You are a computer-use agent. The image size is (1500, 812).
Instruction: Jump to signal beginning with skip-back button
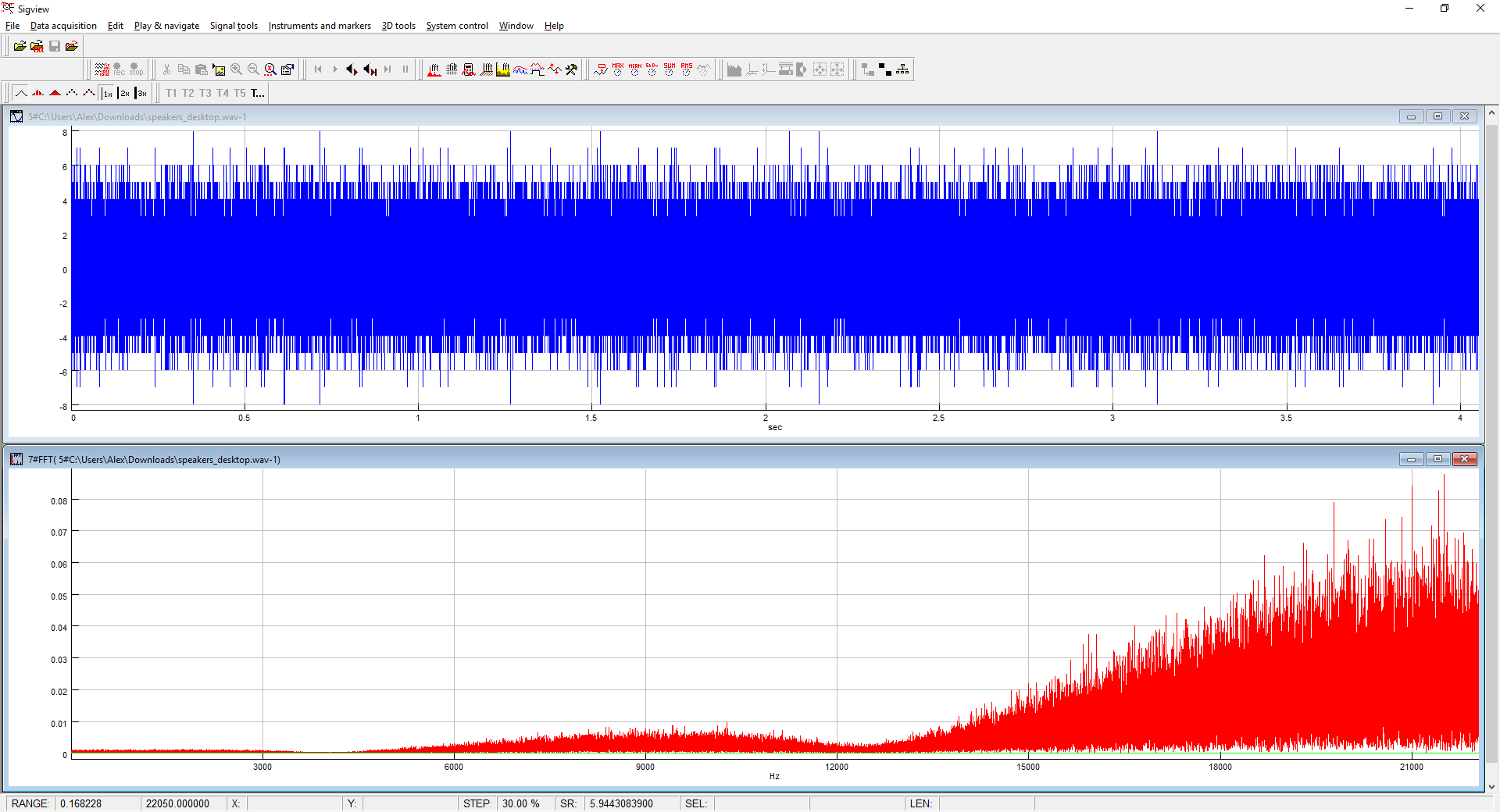pyautogui.click(x=318, y=69)
